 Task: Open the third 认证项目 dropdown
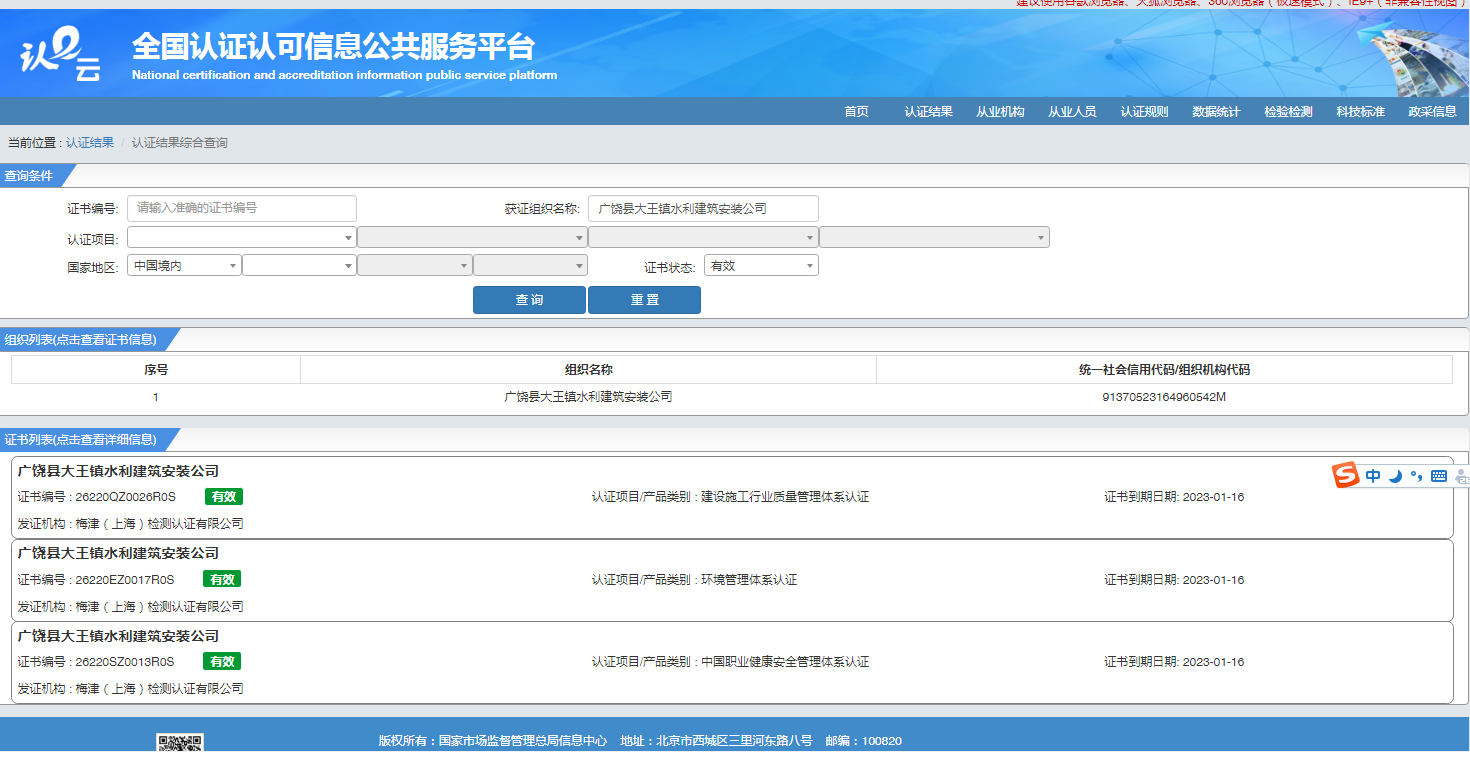tap(703, 238)
